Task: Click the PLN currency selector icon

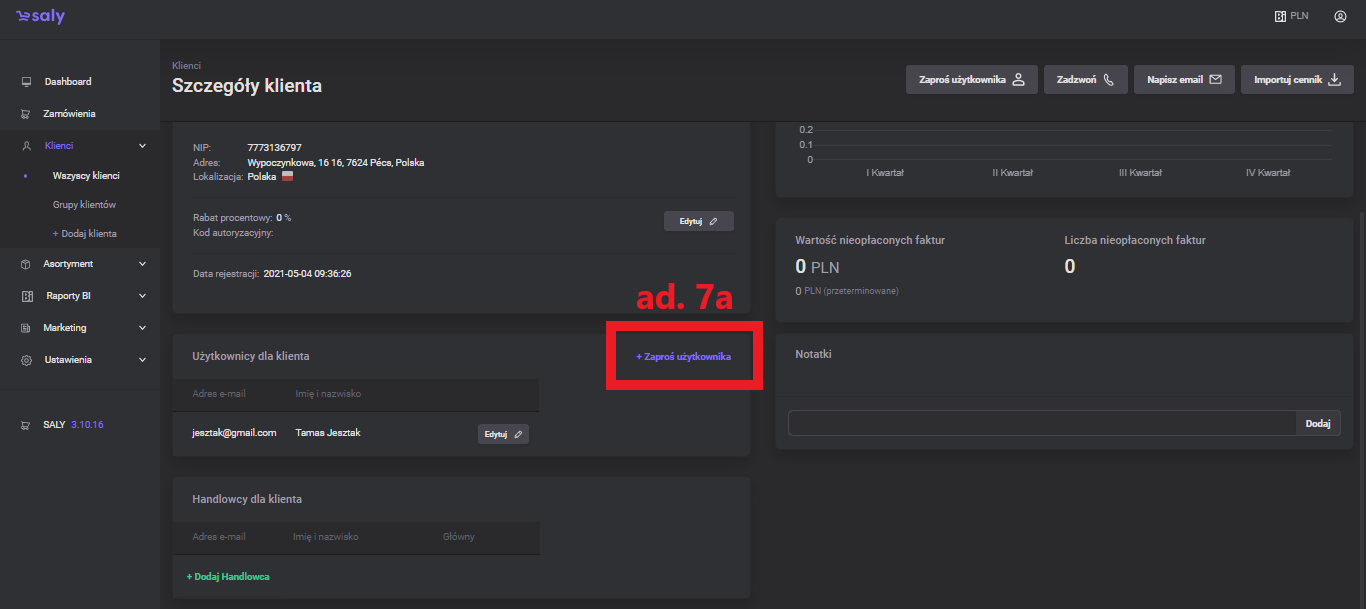Action: click(1279, 17)
